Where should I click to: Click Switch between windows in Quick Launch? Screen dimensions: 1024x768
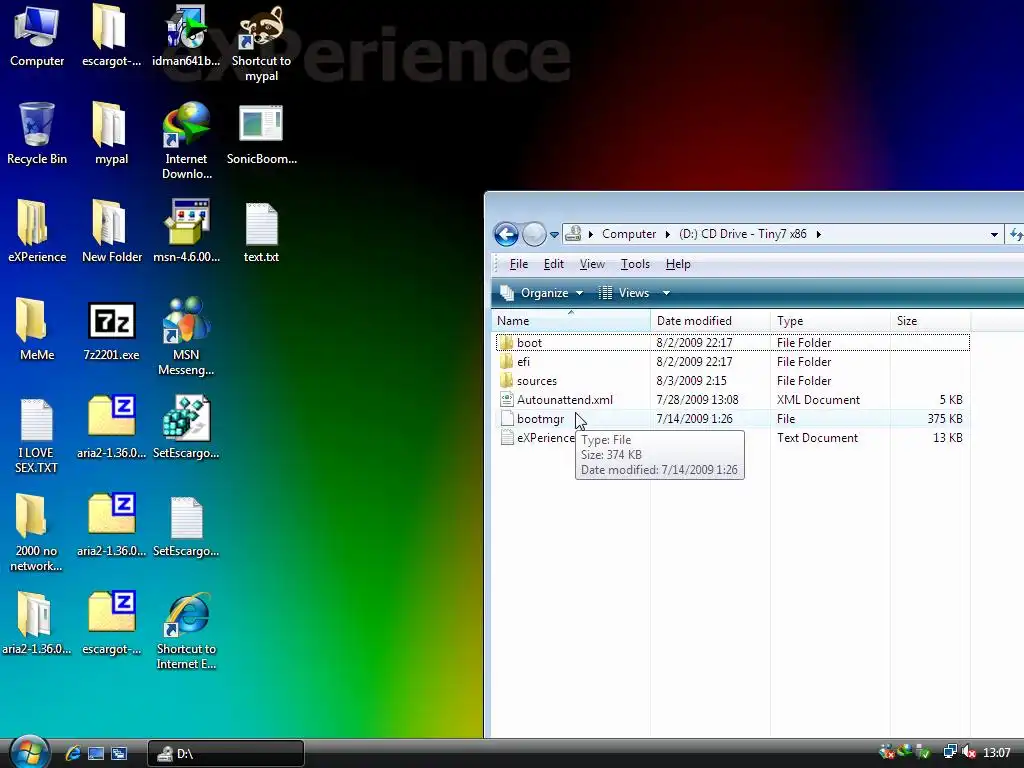click(119, 753)
